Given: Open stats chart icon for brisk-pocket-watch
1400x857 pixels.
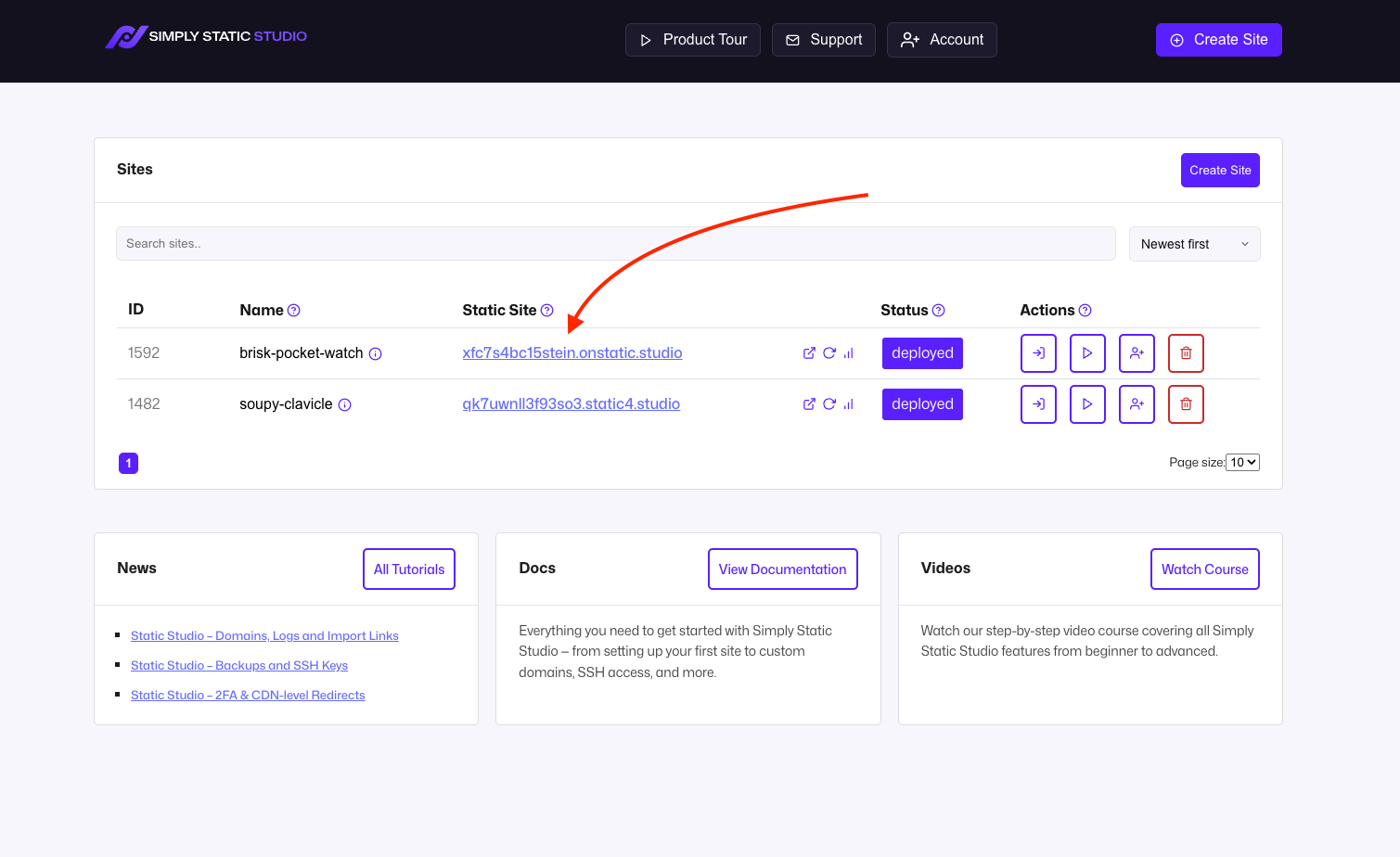Looking at the screenshot, I should [x=849, y=353].
